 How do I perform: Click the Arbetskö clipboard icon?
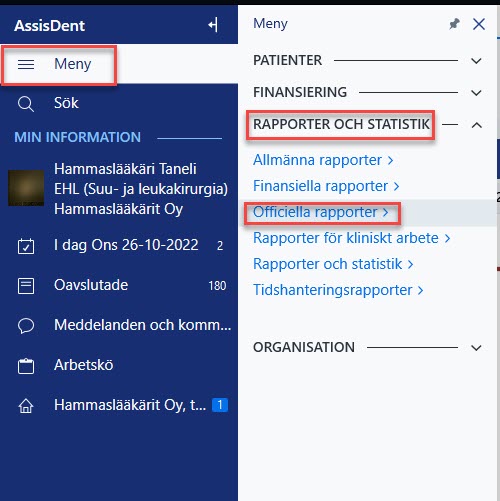pos(26,366)
